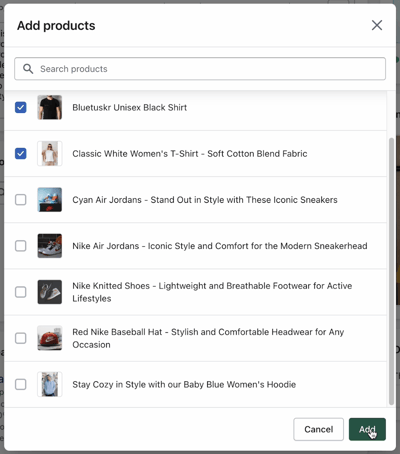Viewport: 400px width, 454px height.
Task: Click the Cancel button
Action: [318, 429]
